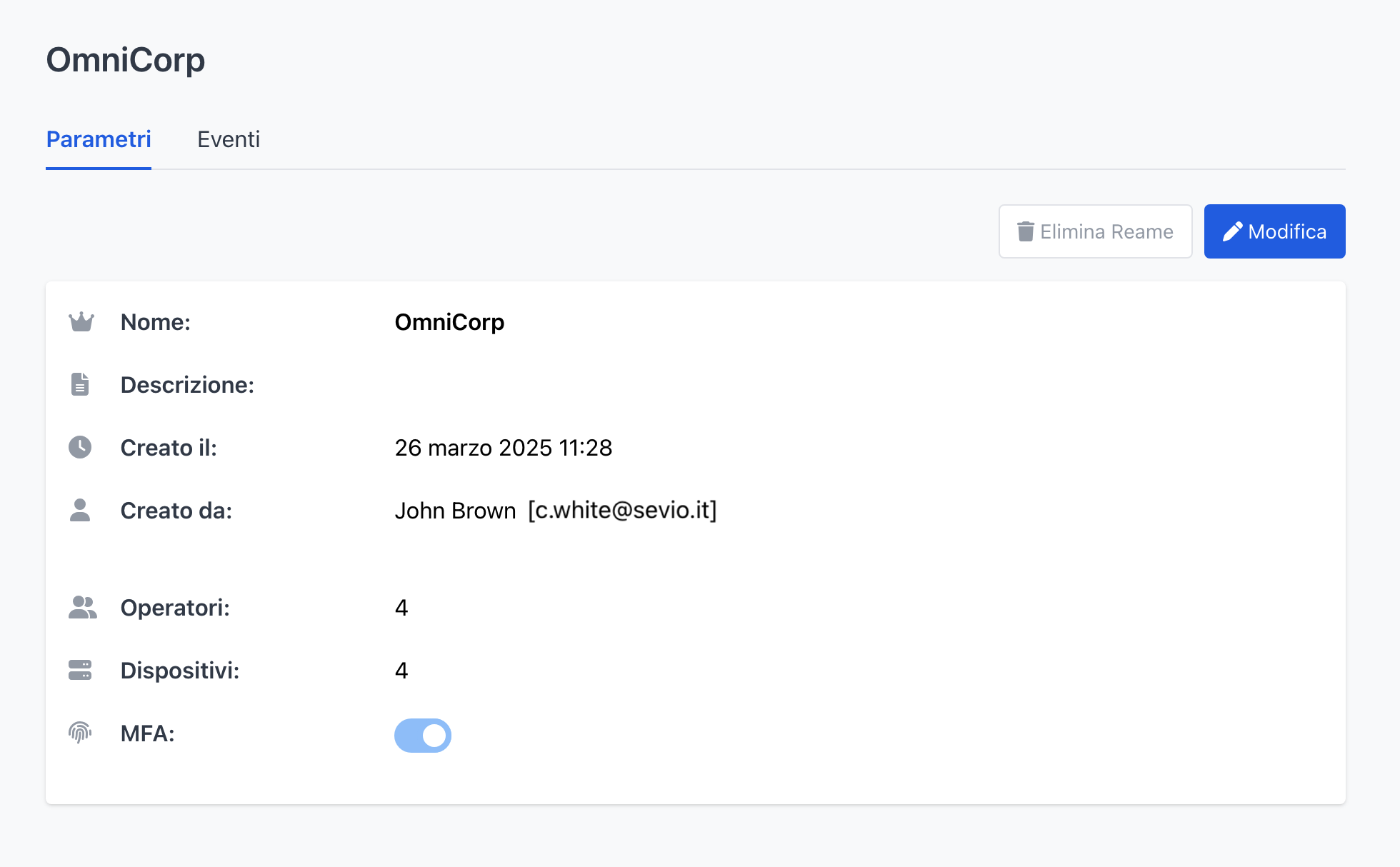Toggle the MFA switch
The height and width of the screenshot is (867, 1400).
click(423, 735)
